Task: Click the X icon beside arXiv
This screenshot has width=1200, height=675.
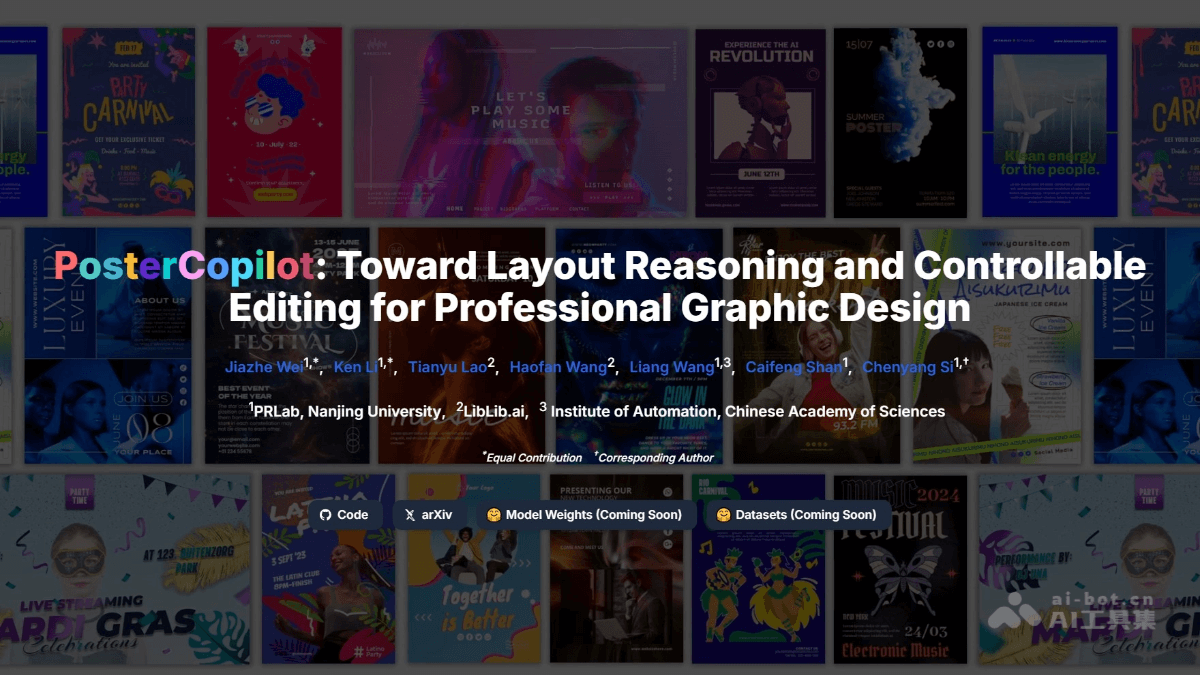Action: tap(410, 515)
